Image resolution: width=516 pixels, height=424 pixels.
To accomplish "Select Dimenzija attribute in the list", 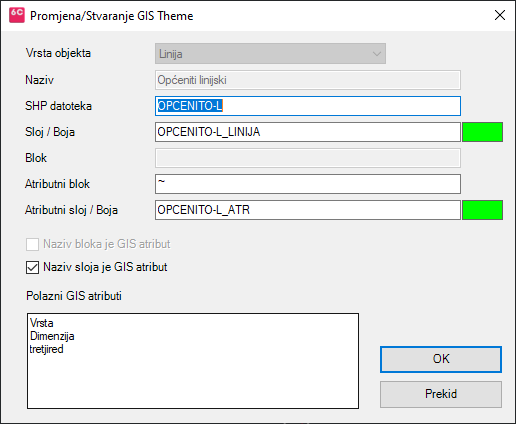I will point(52,336).
